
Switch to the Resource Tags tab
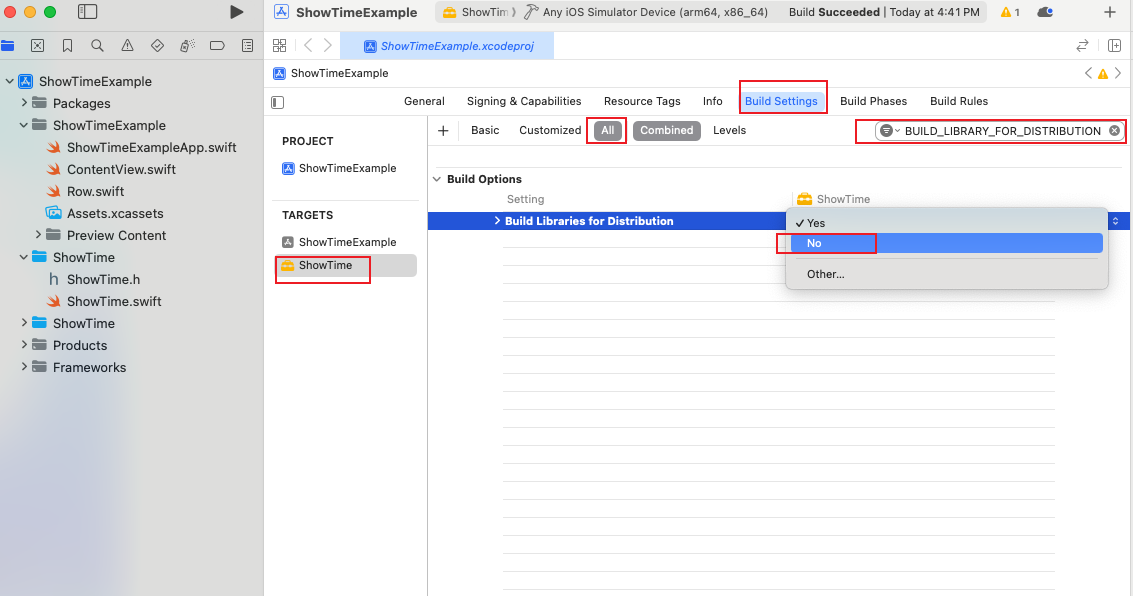[642, 101]
